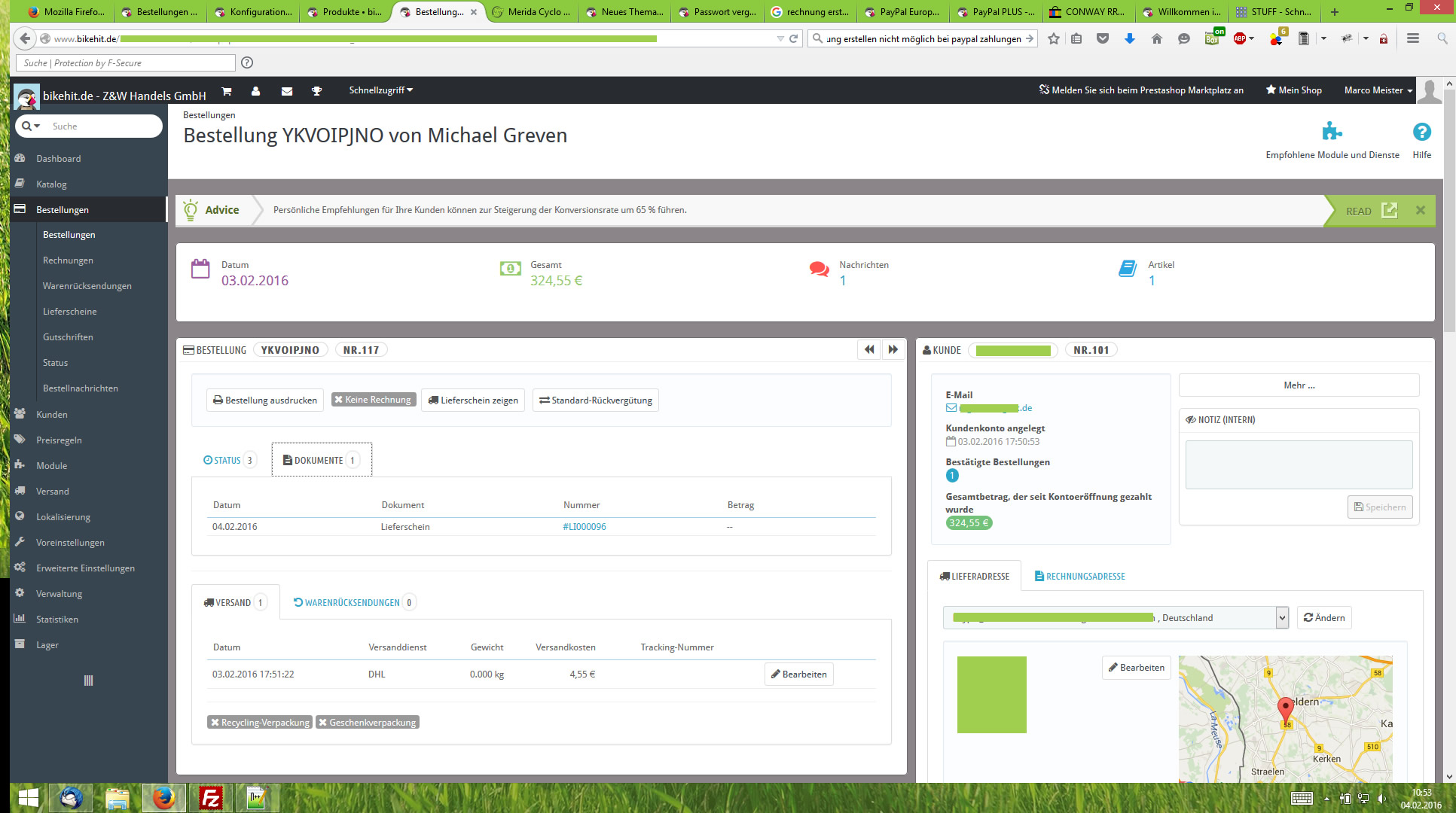Close the Advice banner with X
Image resolution: width=1456 pixels, height=813 pixels.
pyautogui.click(x=1420, y=210)
